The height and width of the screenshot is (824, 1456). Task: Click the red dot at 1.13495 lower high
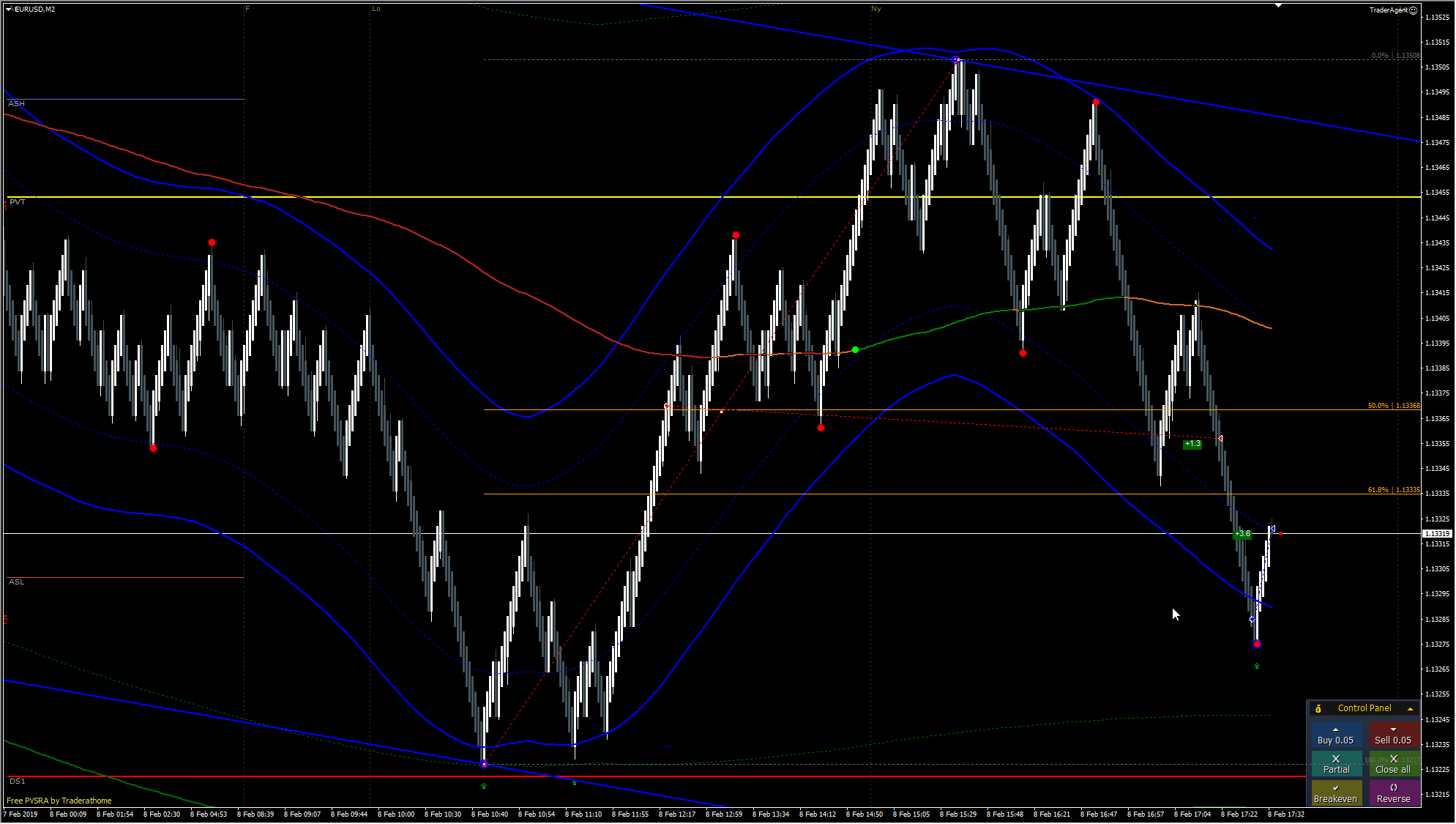pos(1095,102)
